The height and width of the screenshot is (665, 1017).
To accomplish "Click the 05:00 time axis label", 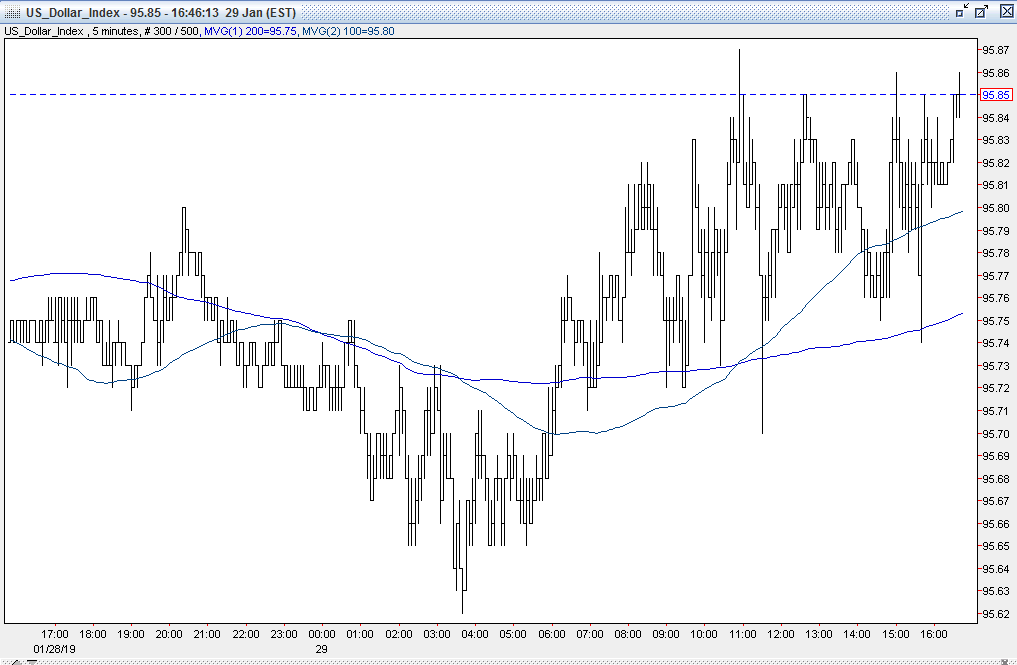I will coord(514,634).
